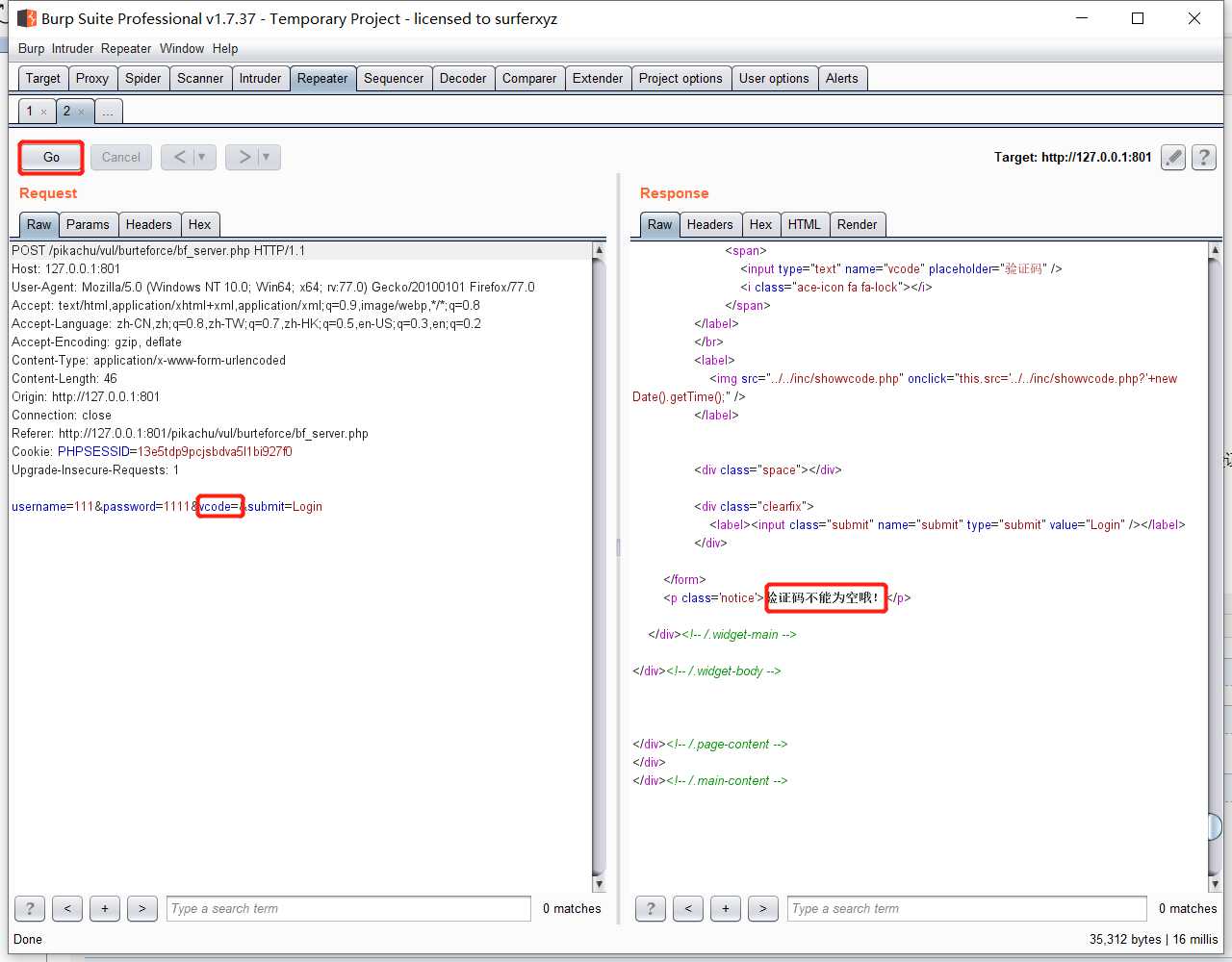Image resolution: width=1232 pixels, height=962 pixels.
Task: Switch to the Comparer tab
Action: coord(529,78)
